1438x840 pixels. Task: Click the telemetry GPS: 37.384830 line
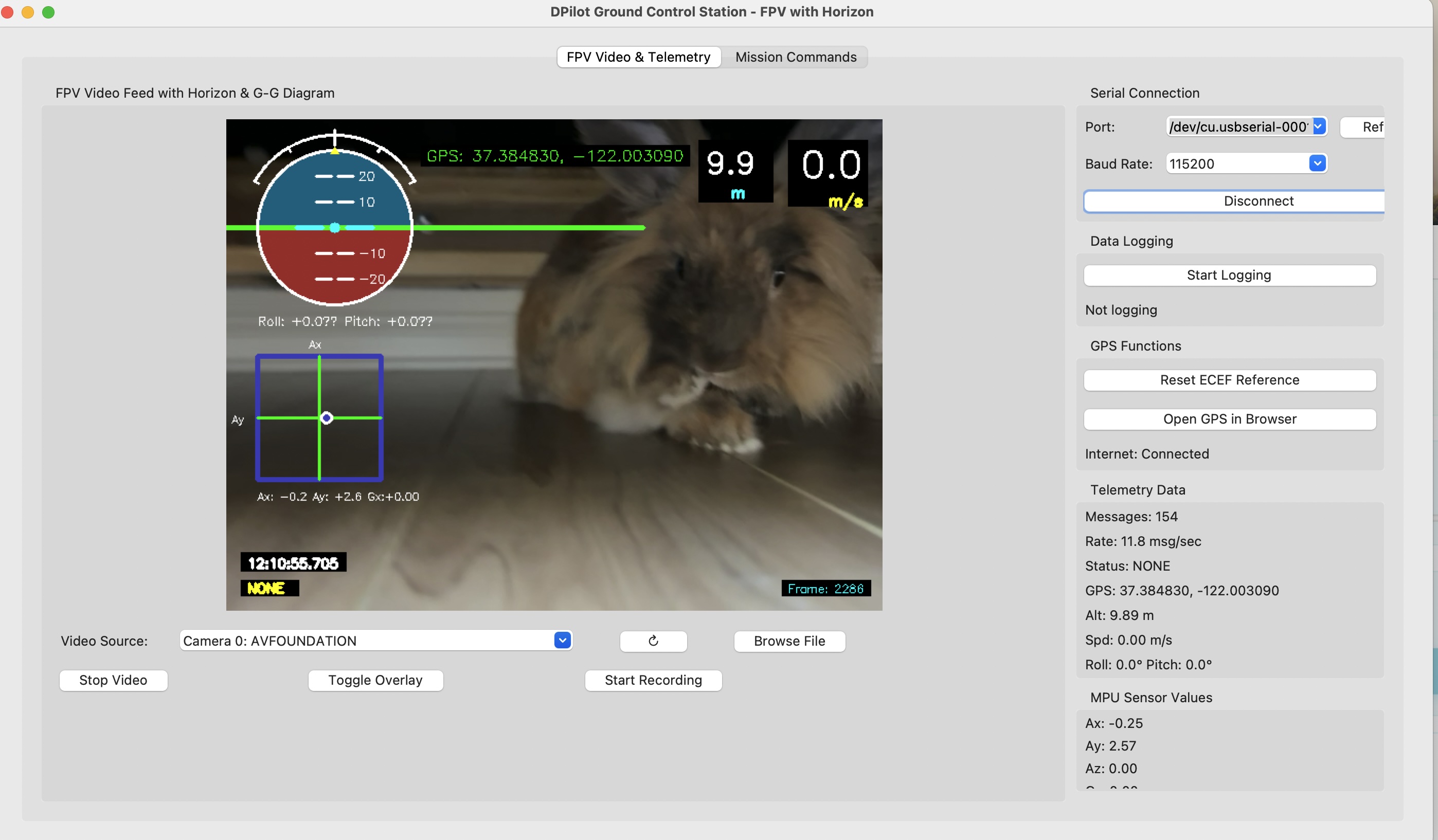[1181, 590]
